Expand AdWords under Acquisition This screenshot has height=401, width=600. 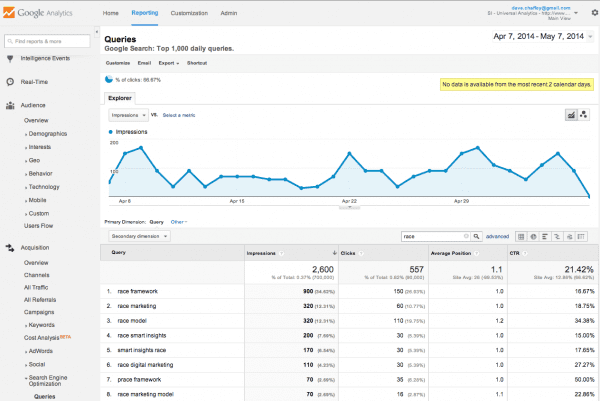pos(39,351)
